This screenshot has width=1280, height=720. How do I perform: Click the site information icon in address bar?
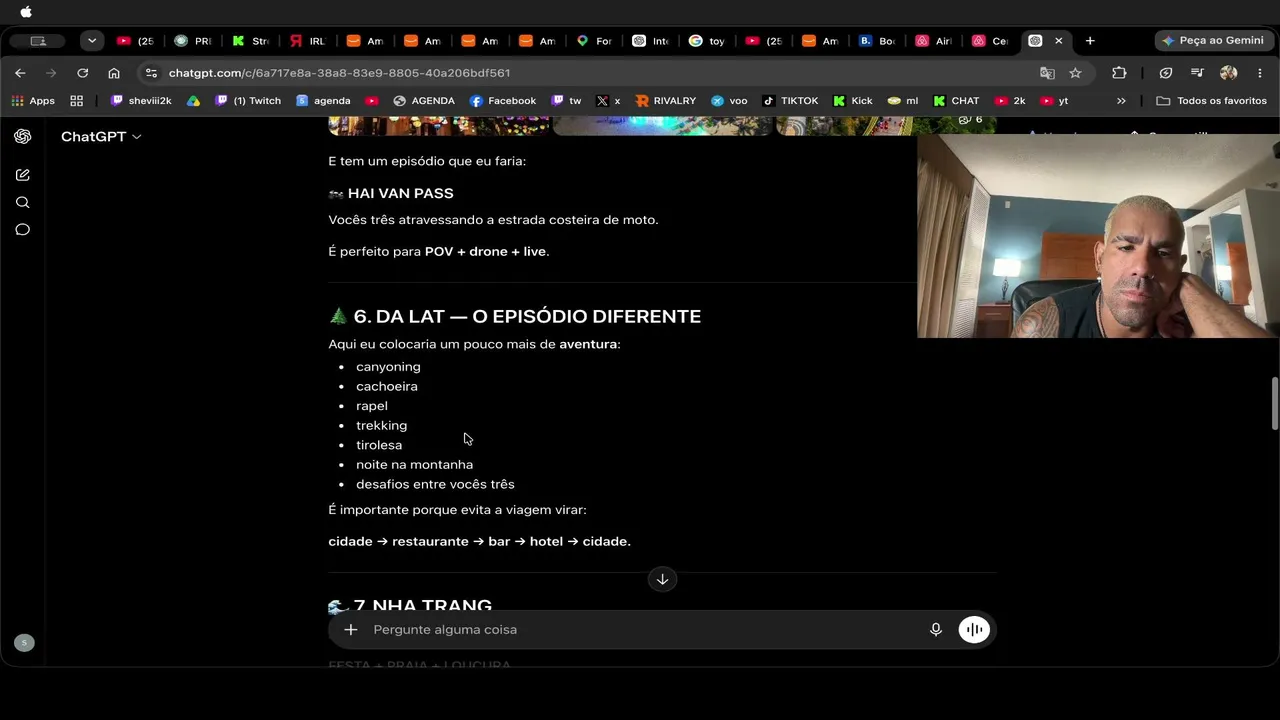pos(151,73)
